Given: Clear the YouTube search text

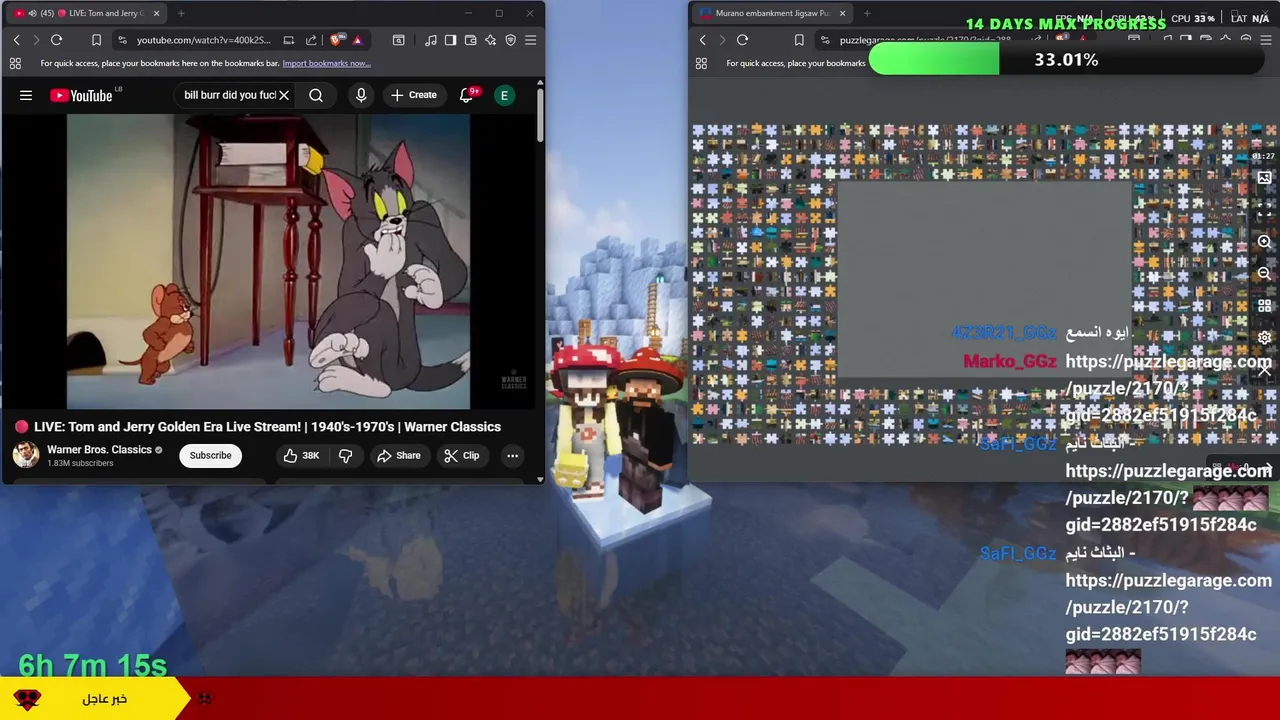Looking at the screenshot, I should pyautogui.click(x=284, y=95).
